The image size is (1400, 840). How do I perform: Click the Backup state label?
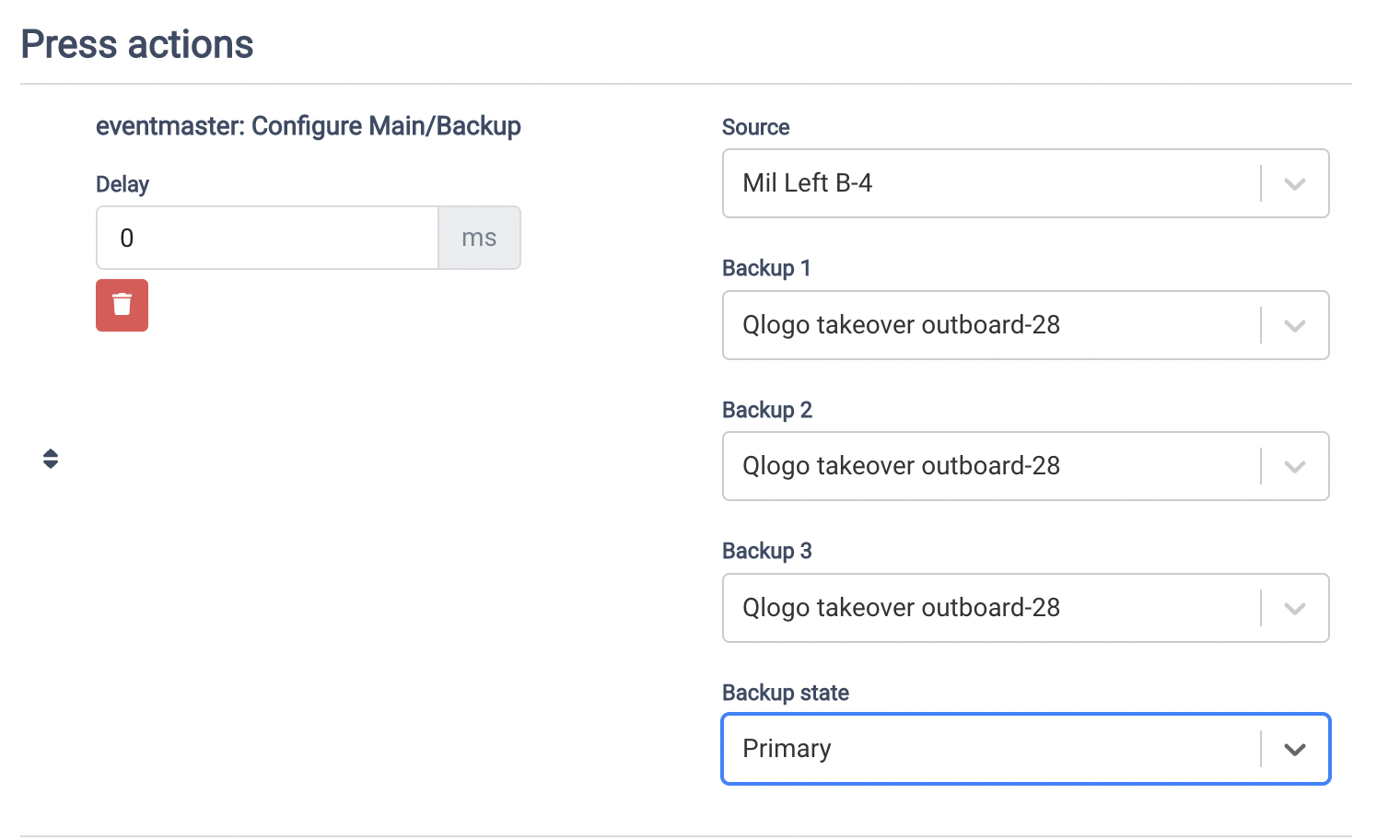coord(785,693)
